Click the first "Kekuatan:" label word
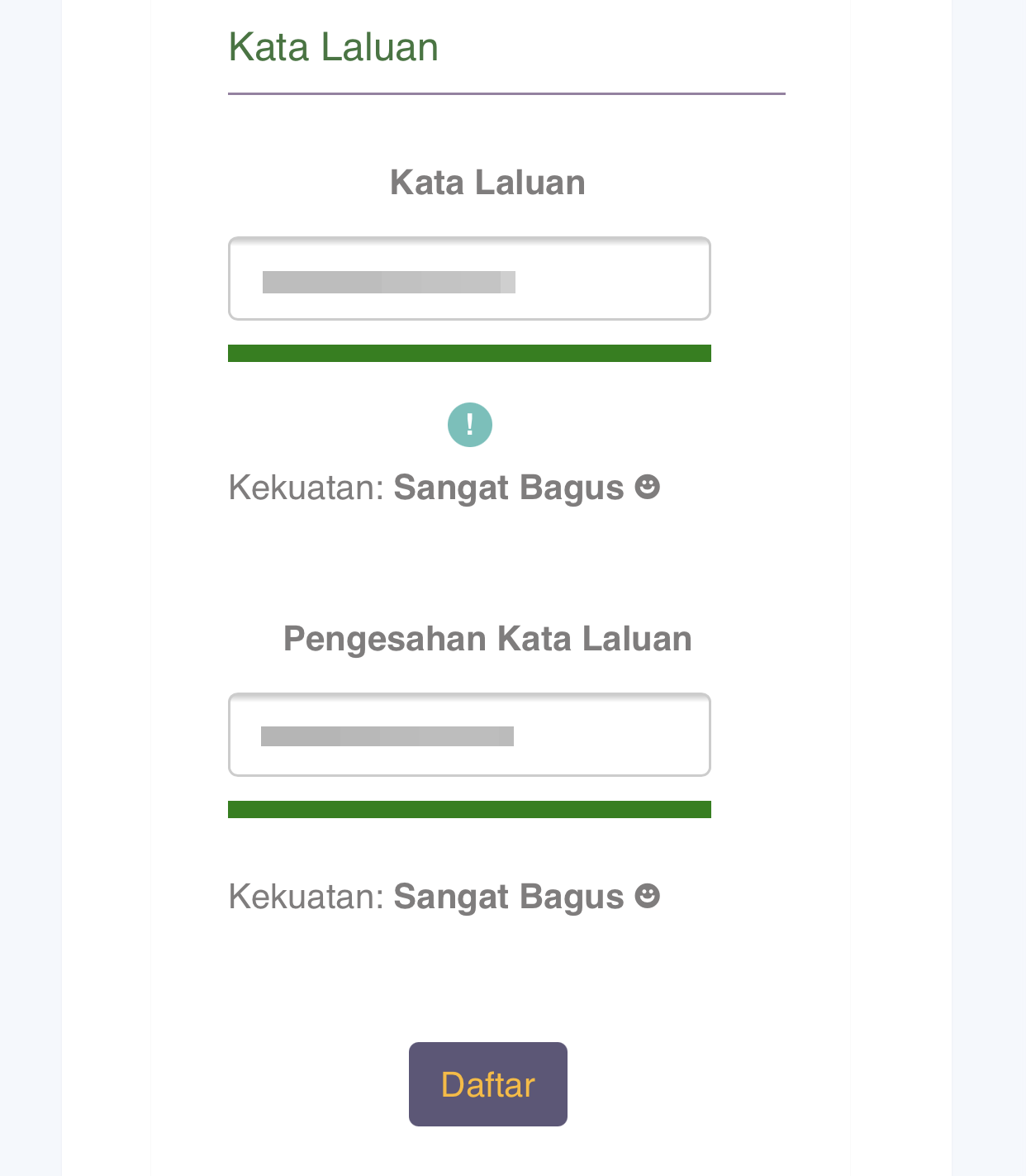1026x1176 pixels. pyautogui.click(x=306, y=488)
